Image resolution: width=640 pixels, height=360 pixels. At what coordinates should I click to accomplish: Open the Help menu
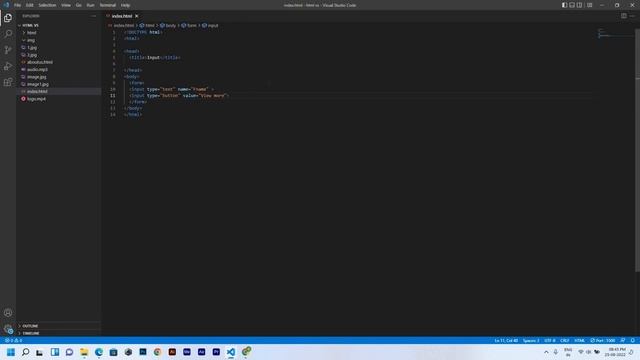(x=125, y=5)
